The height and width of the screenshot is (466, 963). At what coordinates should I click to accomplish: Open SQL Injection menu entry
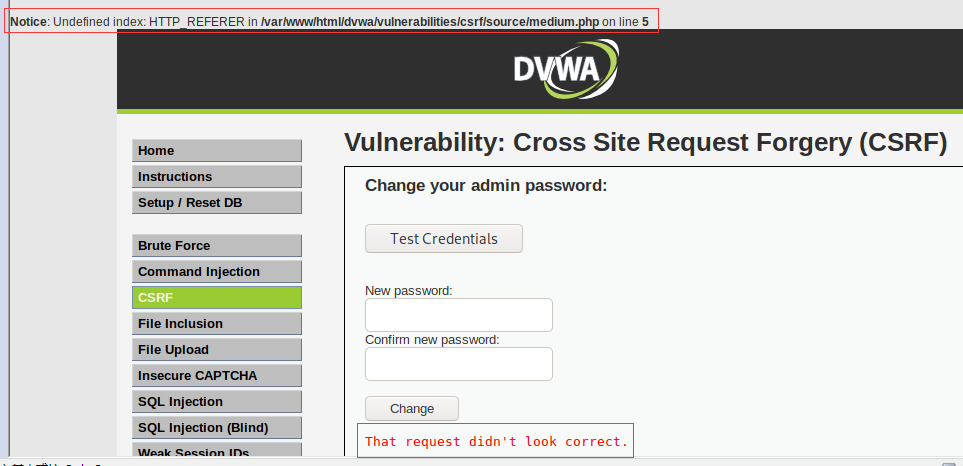pos(217,402)
